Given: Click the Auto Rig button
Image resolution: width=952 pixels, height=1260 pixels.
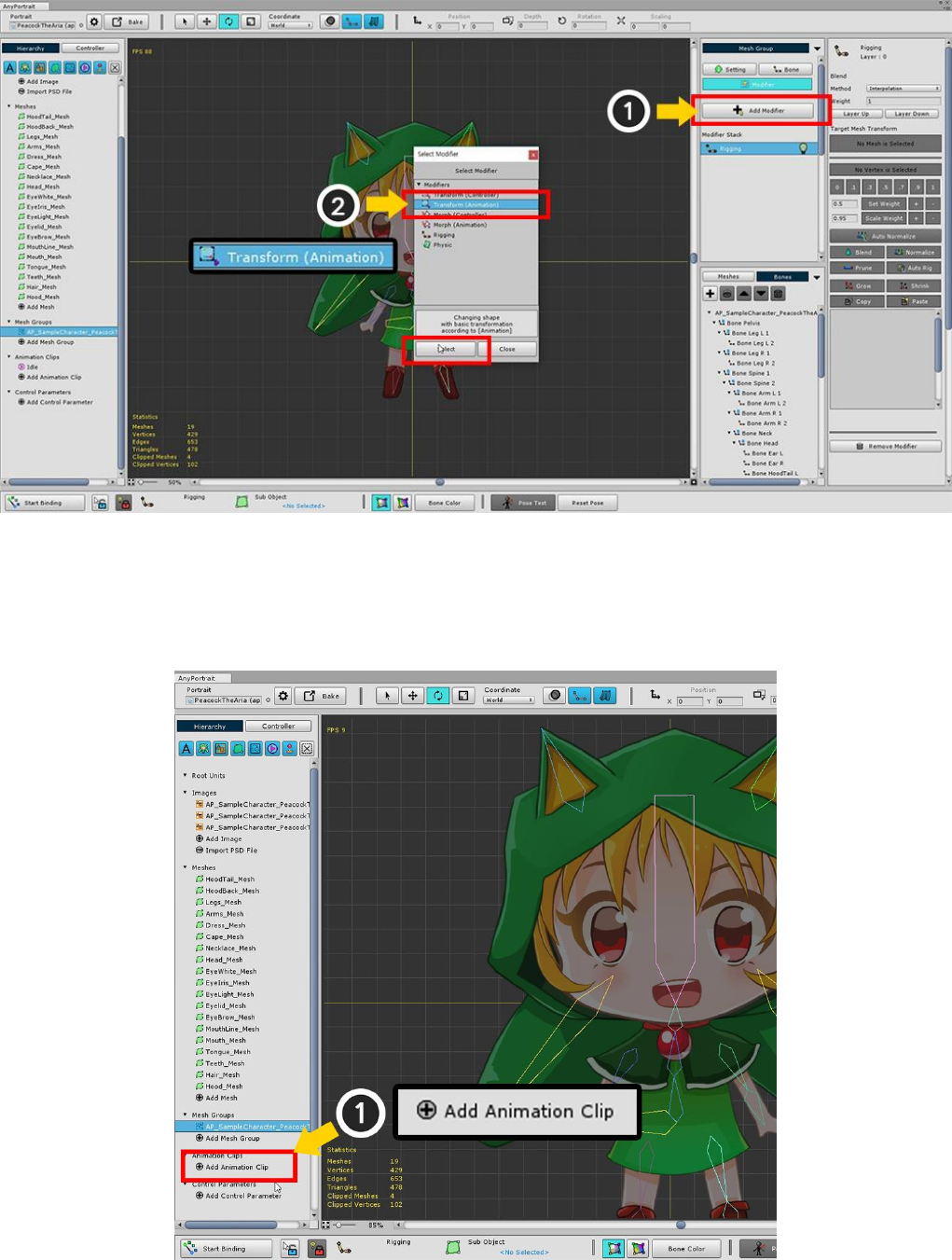Looking at the screenshot, I should 914,268.
